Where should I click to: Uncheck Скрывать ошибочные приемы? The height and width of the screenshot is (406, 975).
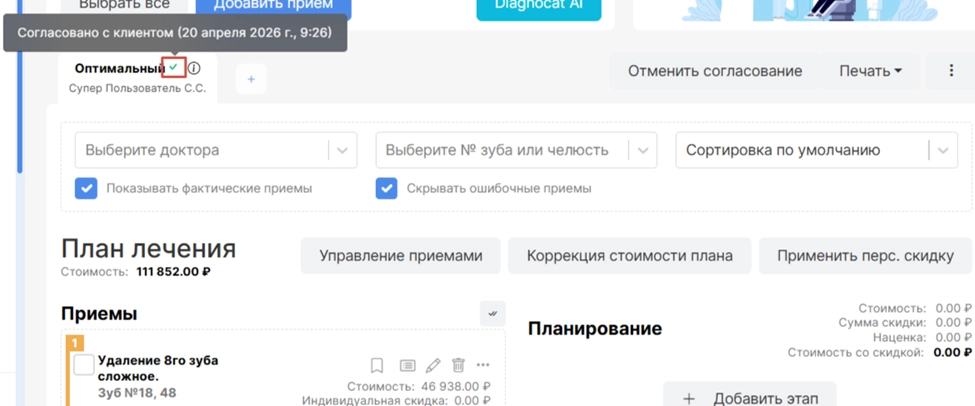click(x=386, y=188)
